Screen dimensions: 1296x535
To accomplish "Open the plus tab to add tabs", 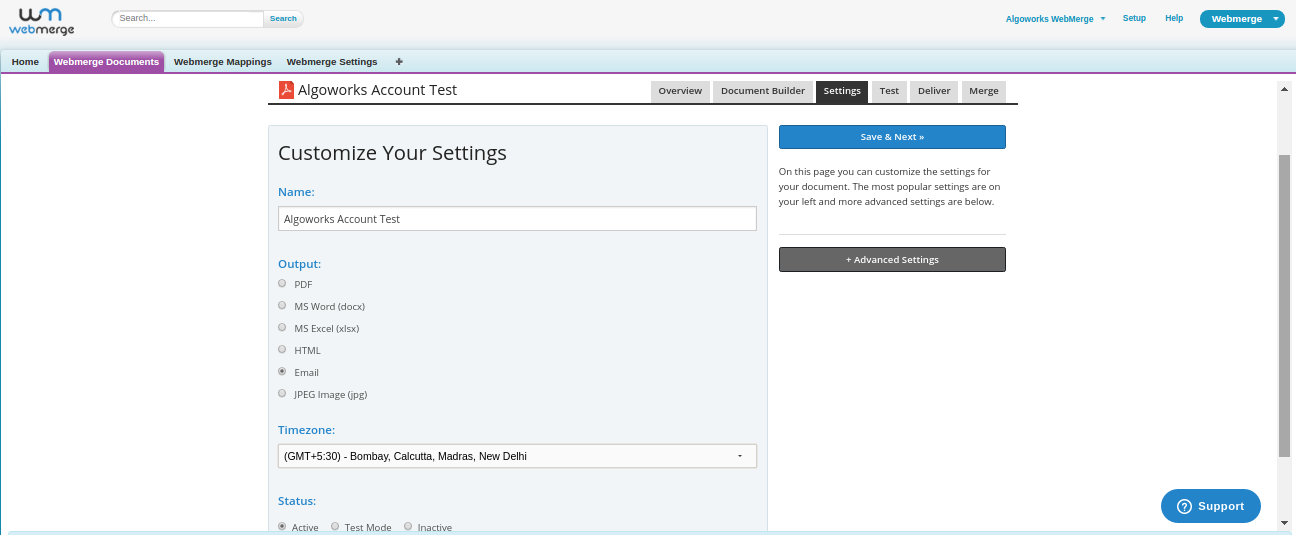I will coord(399,62).
